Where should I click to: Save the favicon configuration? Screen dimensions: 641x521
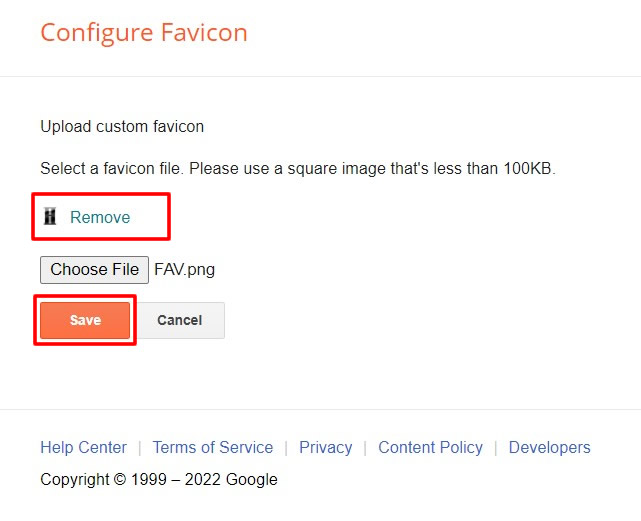85,320
